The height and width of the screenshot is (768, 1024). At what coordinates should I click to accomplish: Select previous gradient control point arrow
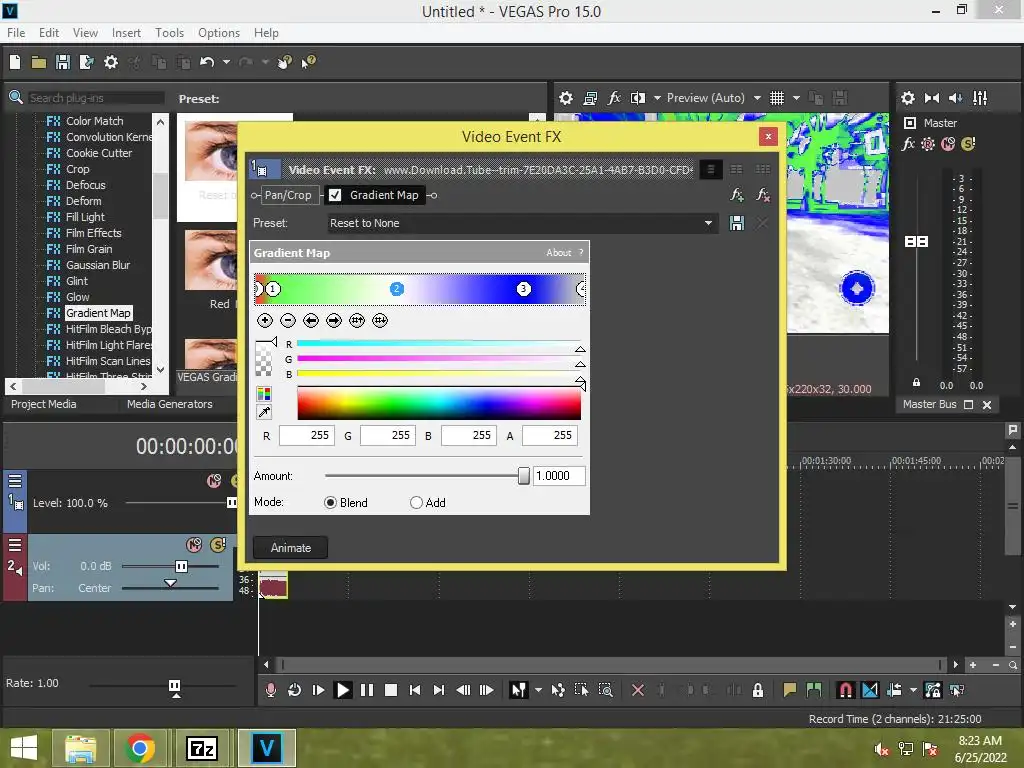click(311, 320)
